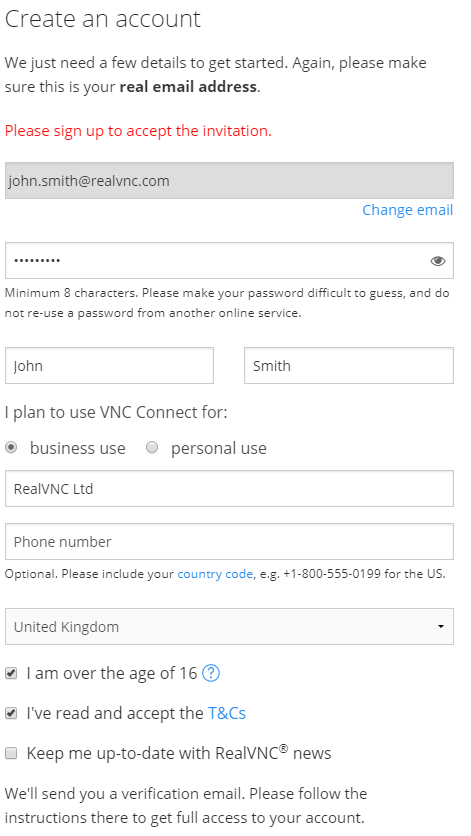Select the personal use radio button
The height and width of the screenshot is (836, 471).
pos(152,448)
